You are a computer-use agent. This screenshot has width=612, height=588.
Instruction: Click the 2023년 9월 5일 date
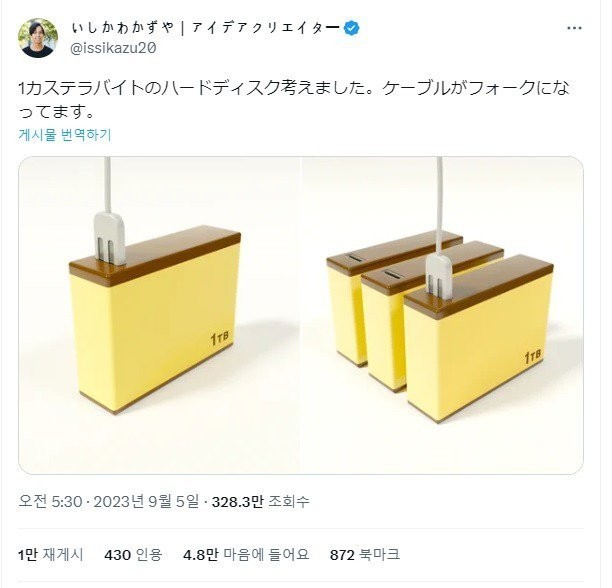tap(146, 501)
